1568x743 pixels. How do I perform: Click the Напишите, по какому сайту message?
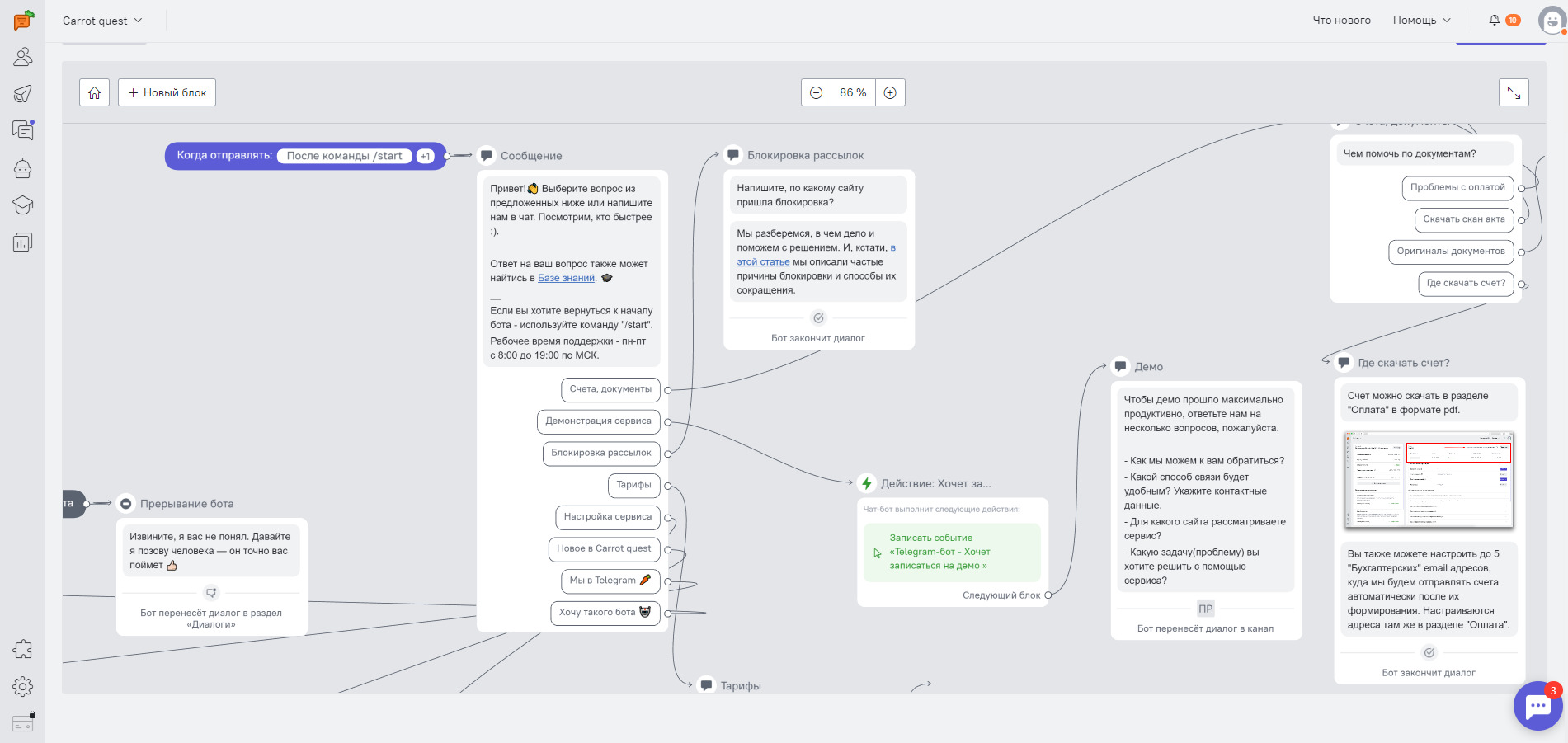(818, 195)
